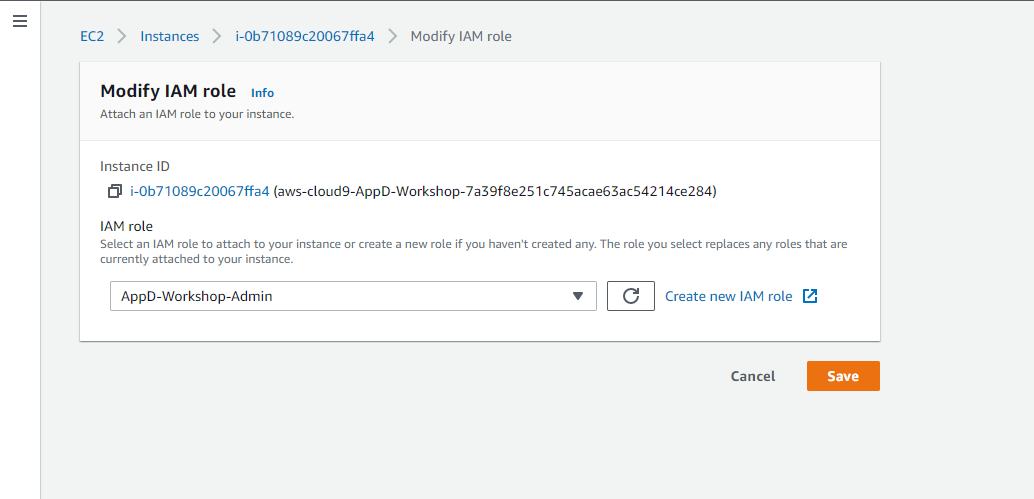Screen dimensions: 1034x499
Task: Open the side navigation hamburger menu
Action: point(19,21)
